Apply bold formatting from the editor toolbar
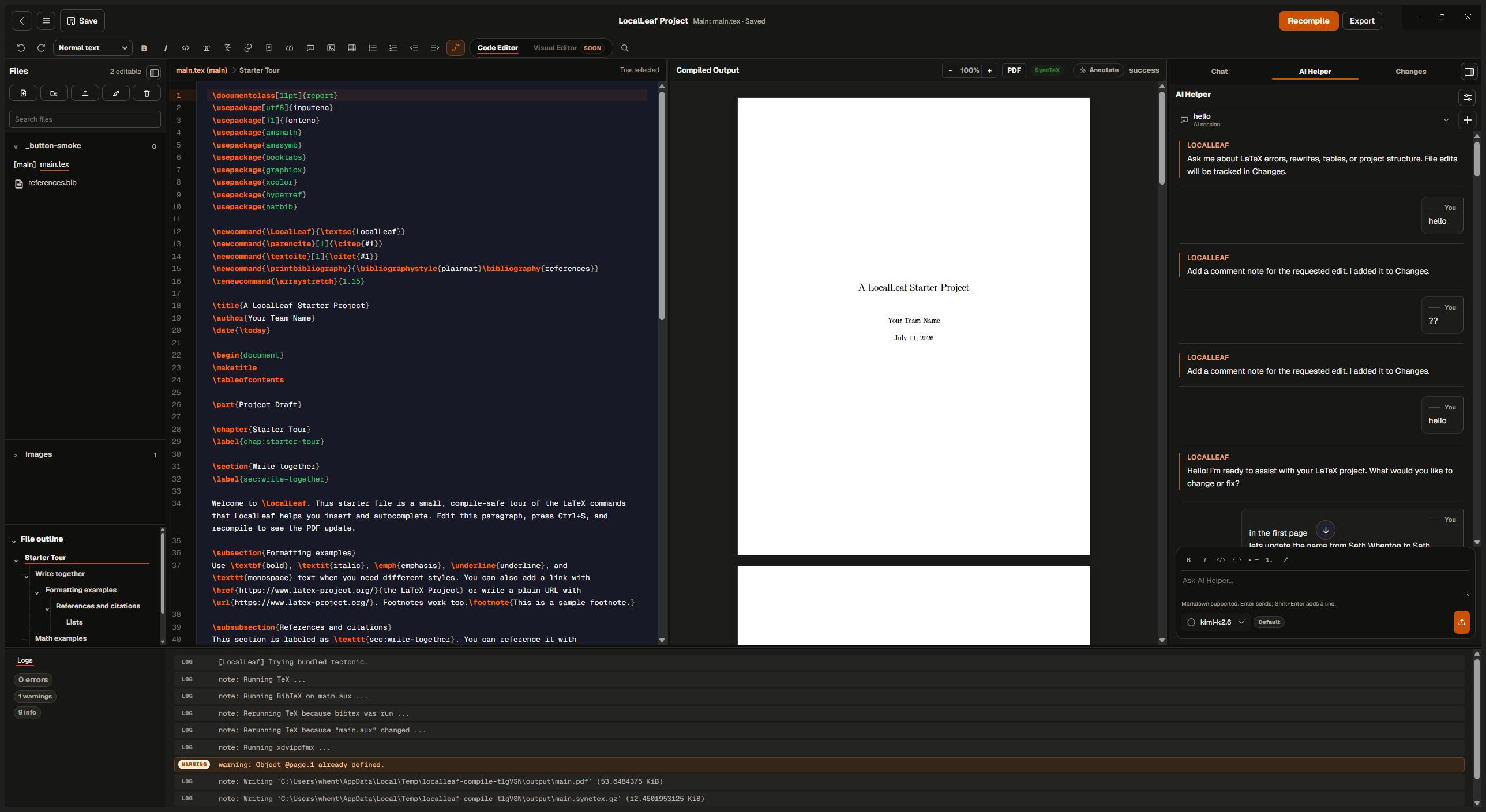The image size is (1486, 812). point(144,48)
